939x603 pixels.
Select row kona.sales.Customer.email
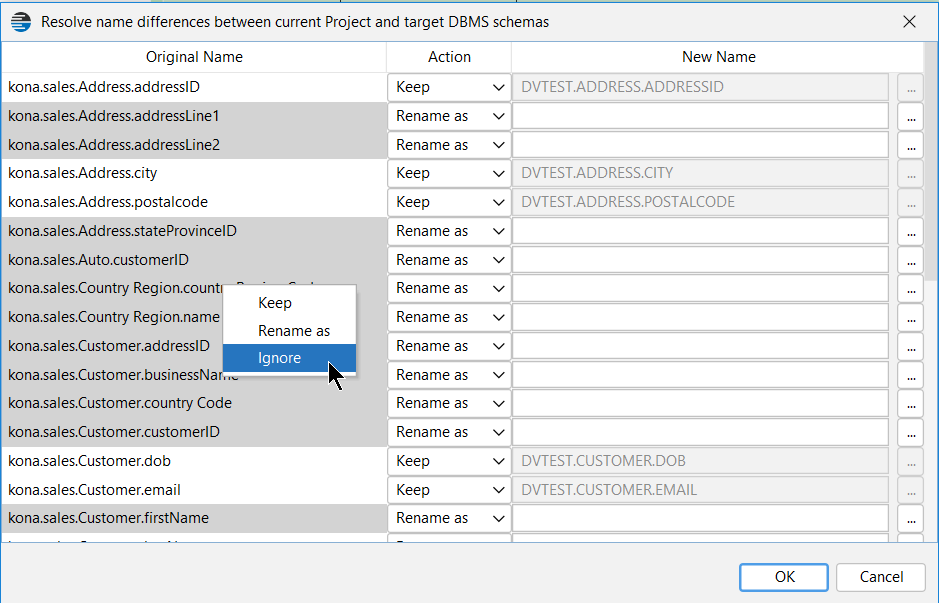click(x=194, y=490)
